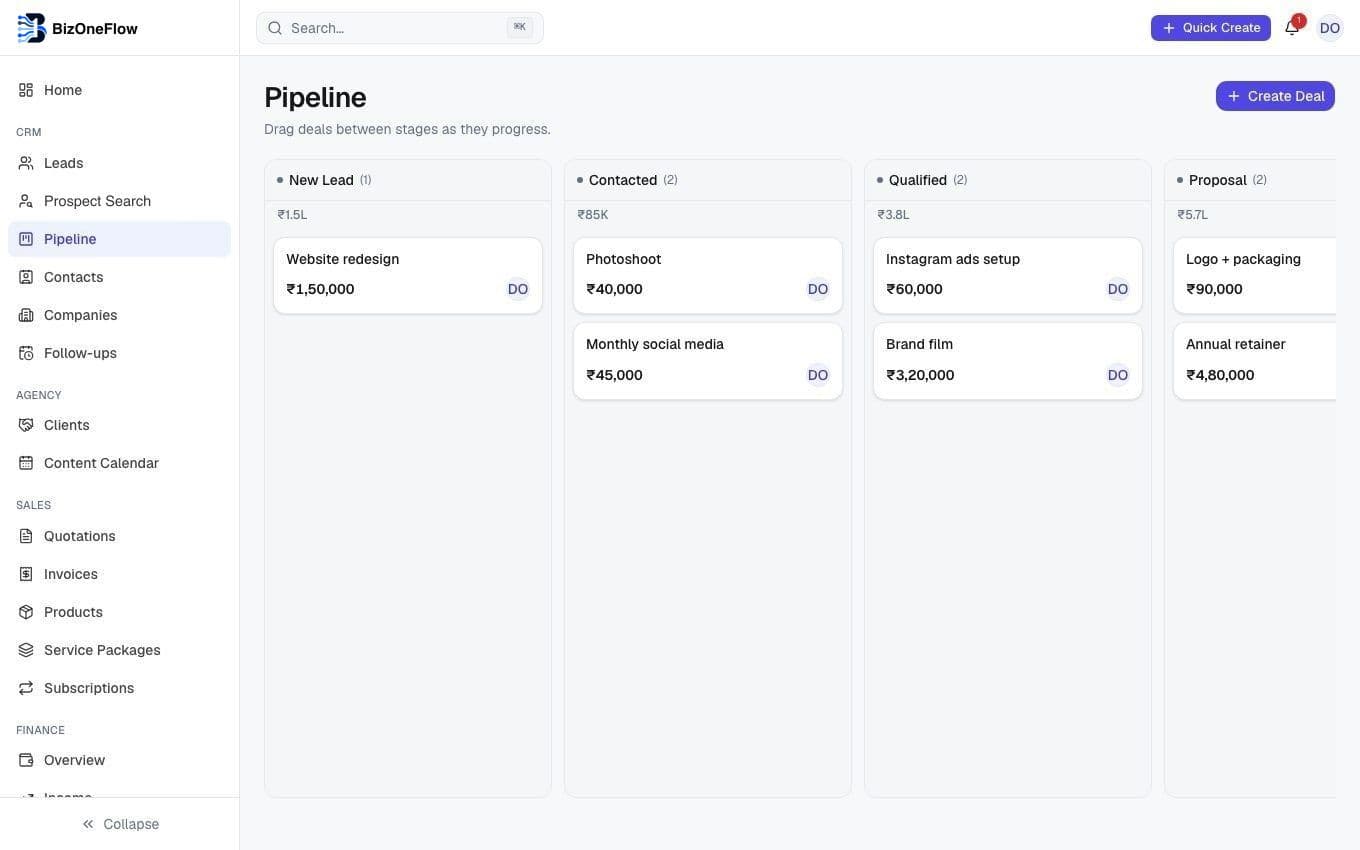Open the Monthly social media deal
Image resolution: width=1360 pixels, height=850 pixels.
pos(708,361)
